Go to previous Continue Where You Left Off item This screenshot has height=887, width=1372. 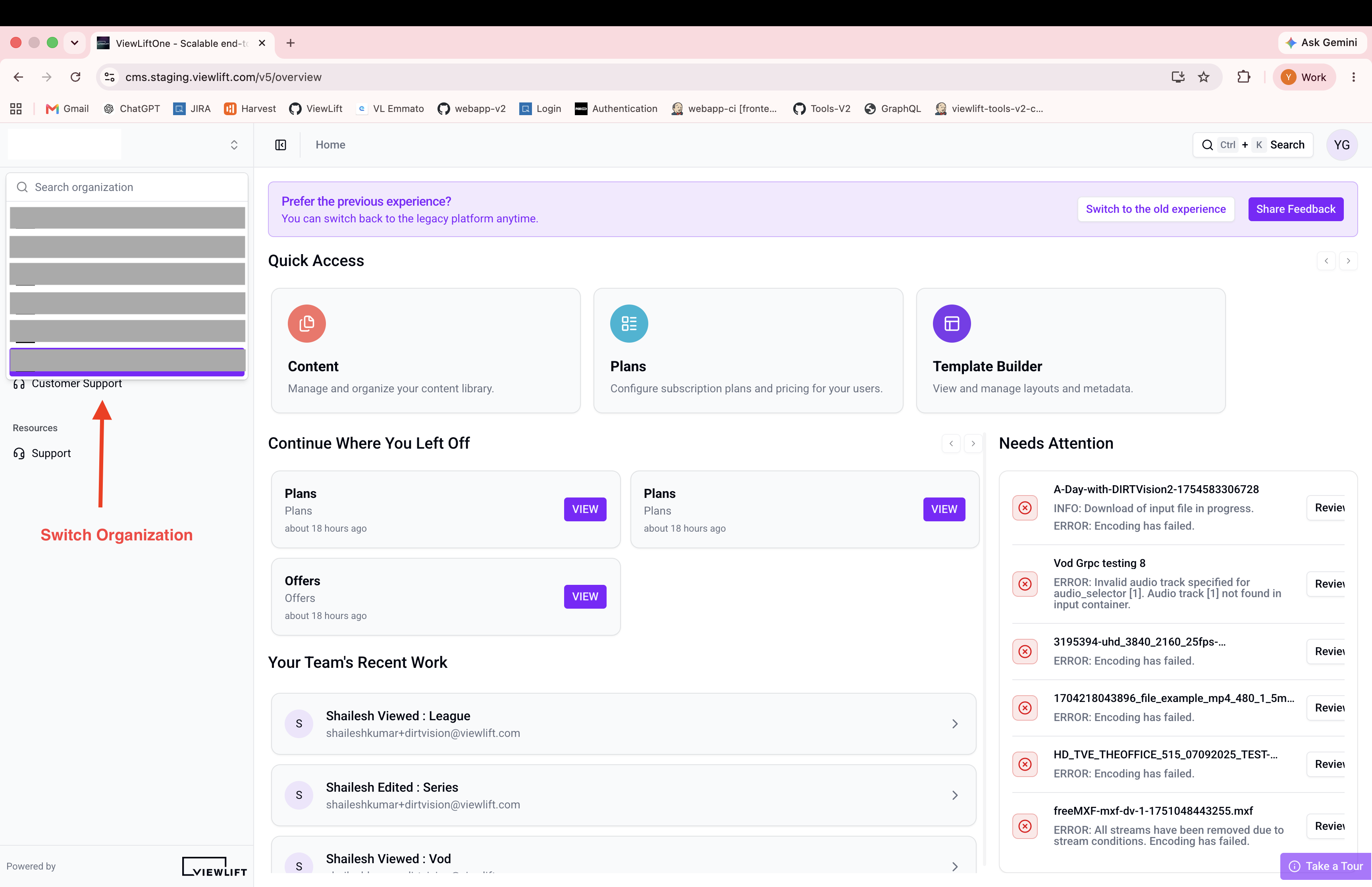(x=951, y=443)
